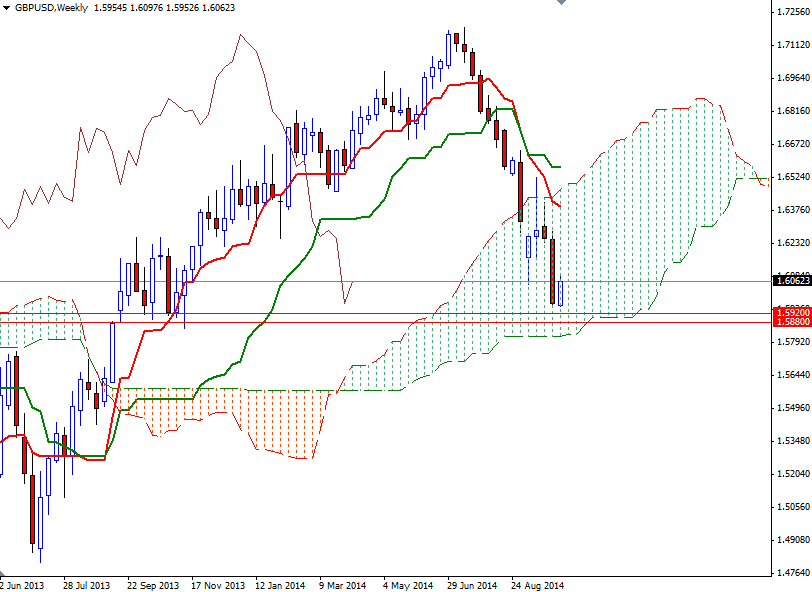This screenshot has width=812, height=592.
Task: Click the 1.47640 price axis label
Action: (786, 573)
